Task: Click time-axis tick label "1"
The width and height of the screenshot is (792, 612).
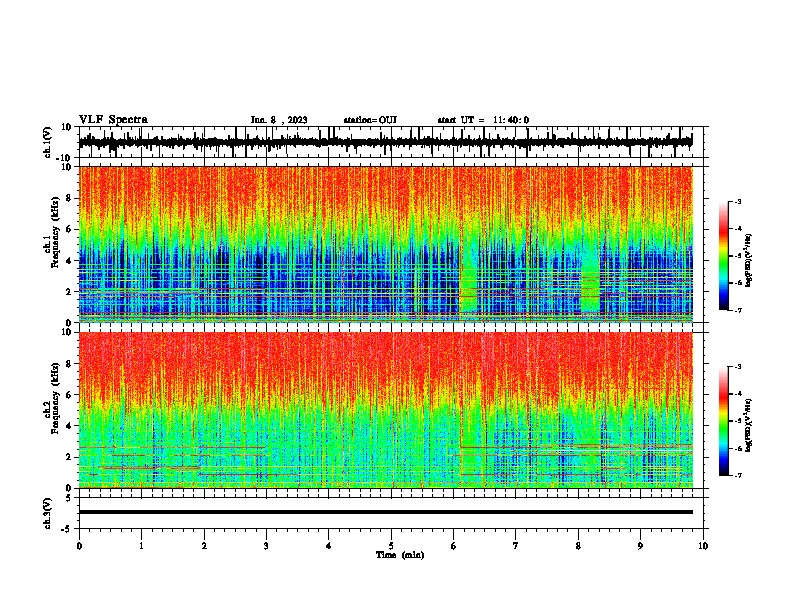Action: tap(141, 546)
